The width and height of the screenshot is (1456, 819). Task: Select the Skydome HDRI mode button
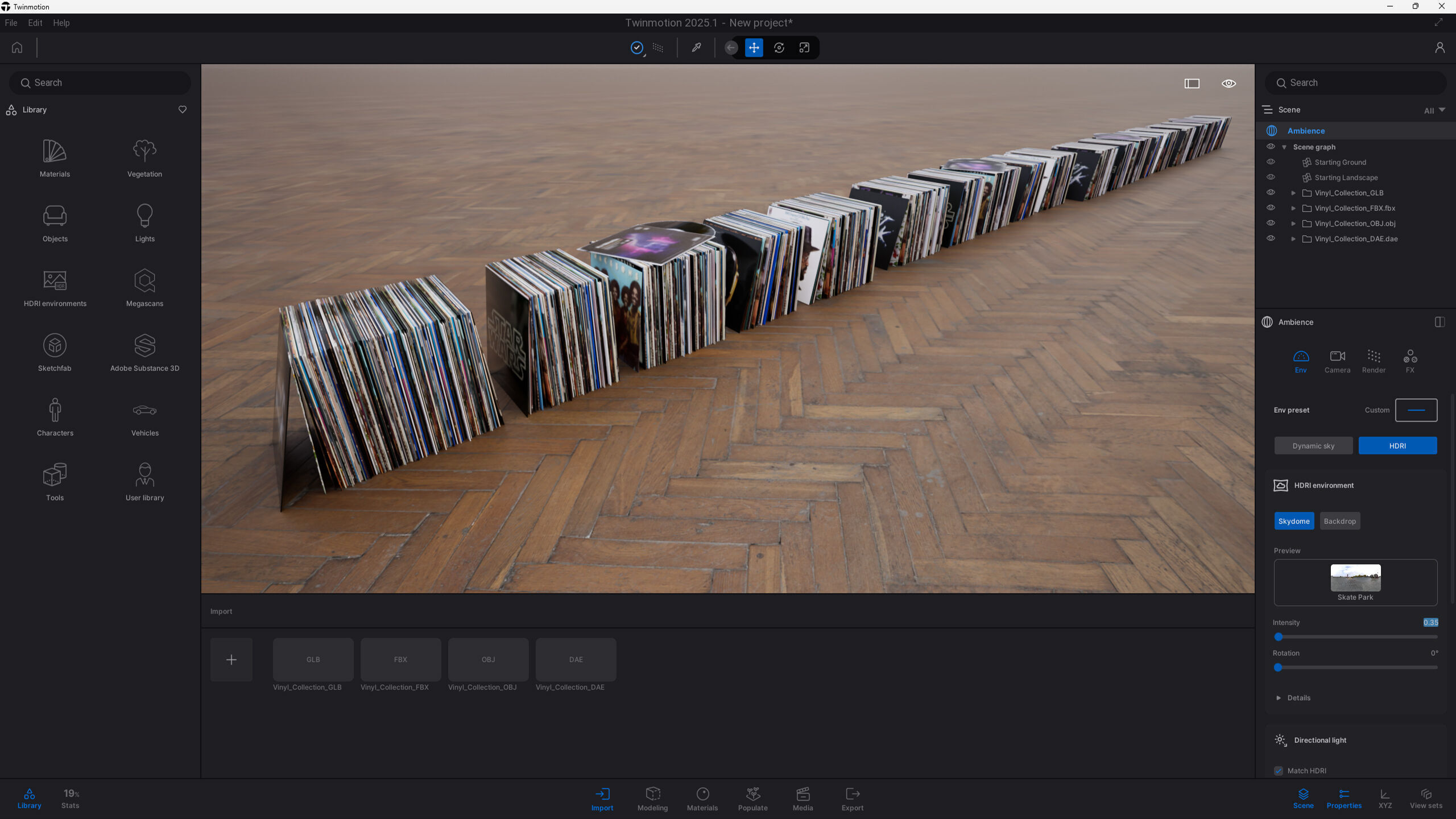(1294, 521)
